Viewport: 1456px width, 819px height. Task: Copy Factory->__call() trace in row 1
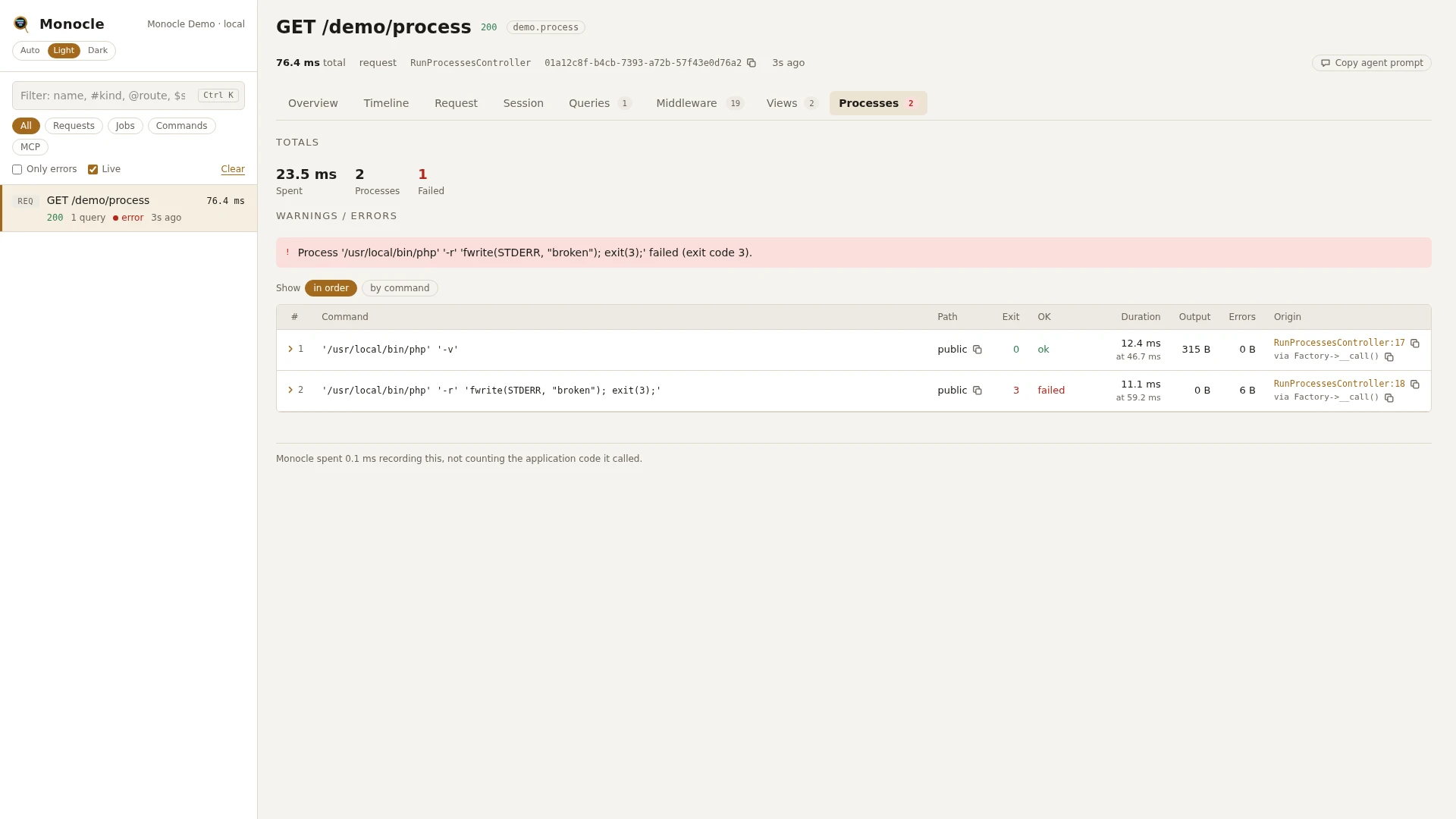pos(1389,356)
